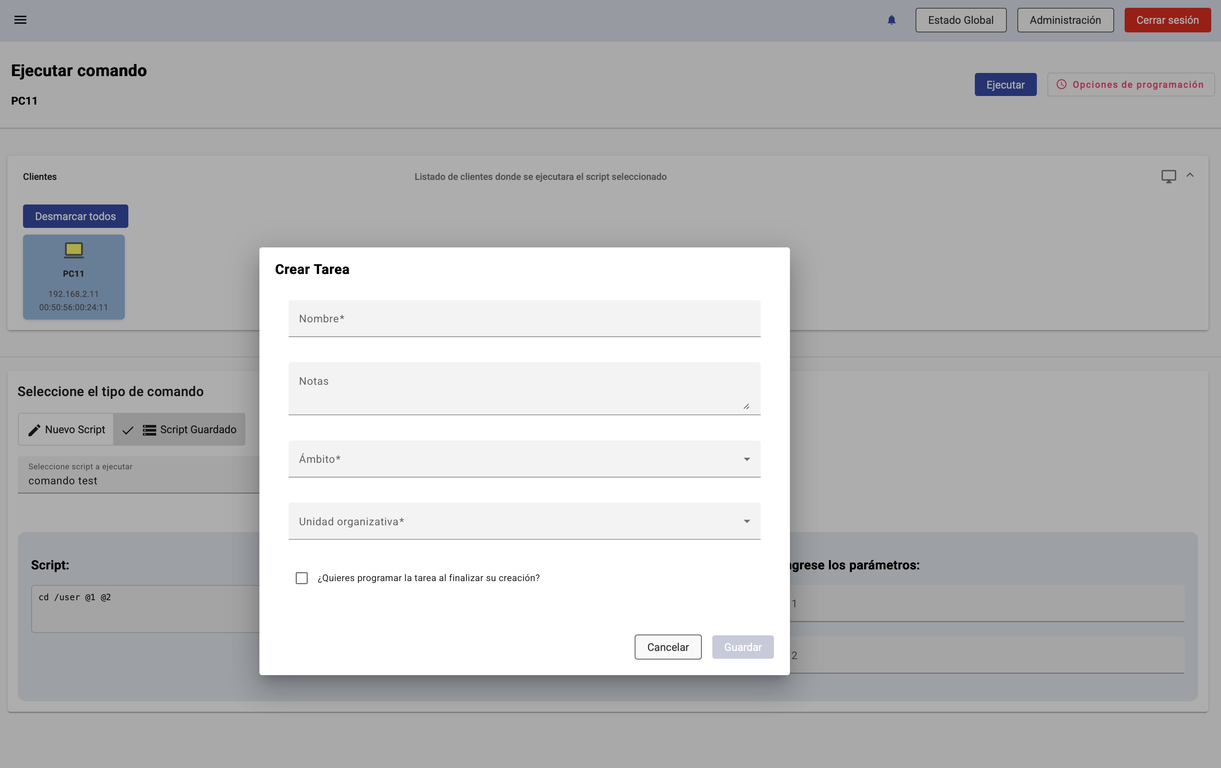Viewport: 1221px width, 768px height.
Task: Open the Ámbito dropdown
Action: (x=524, y=459)
